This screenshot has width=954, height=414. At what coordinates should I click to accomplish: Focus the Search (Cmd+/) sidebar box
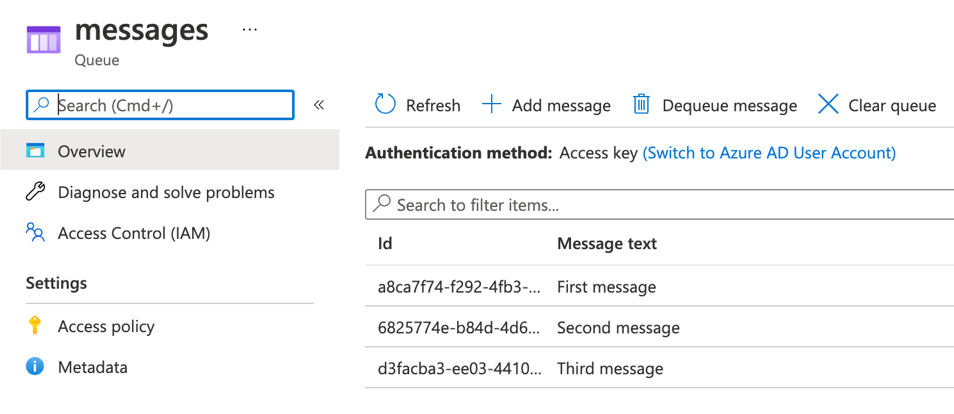(160, 105)
